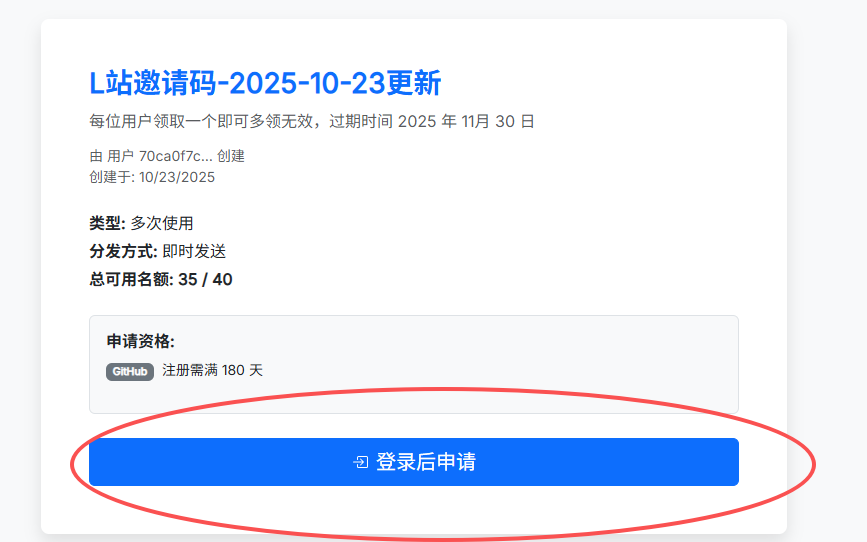867x542 pixels.
Task: Click the creator ID 70ca0f7c... text
Action: click(175, 156)
